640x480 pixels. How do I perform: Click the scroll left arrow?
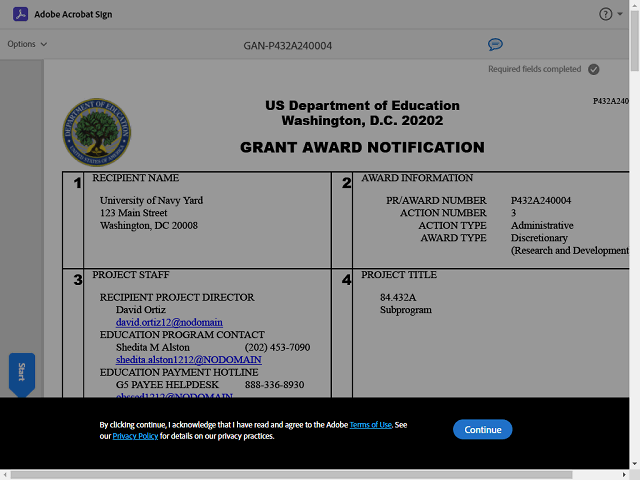pyautogui.click(x=4, y=475)
